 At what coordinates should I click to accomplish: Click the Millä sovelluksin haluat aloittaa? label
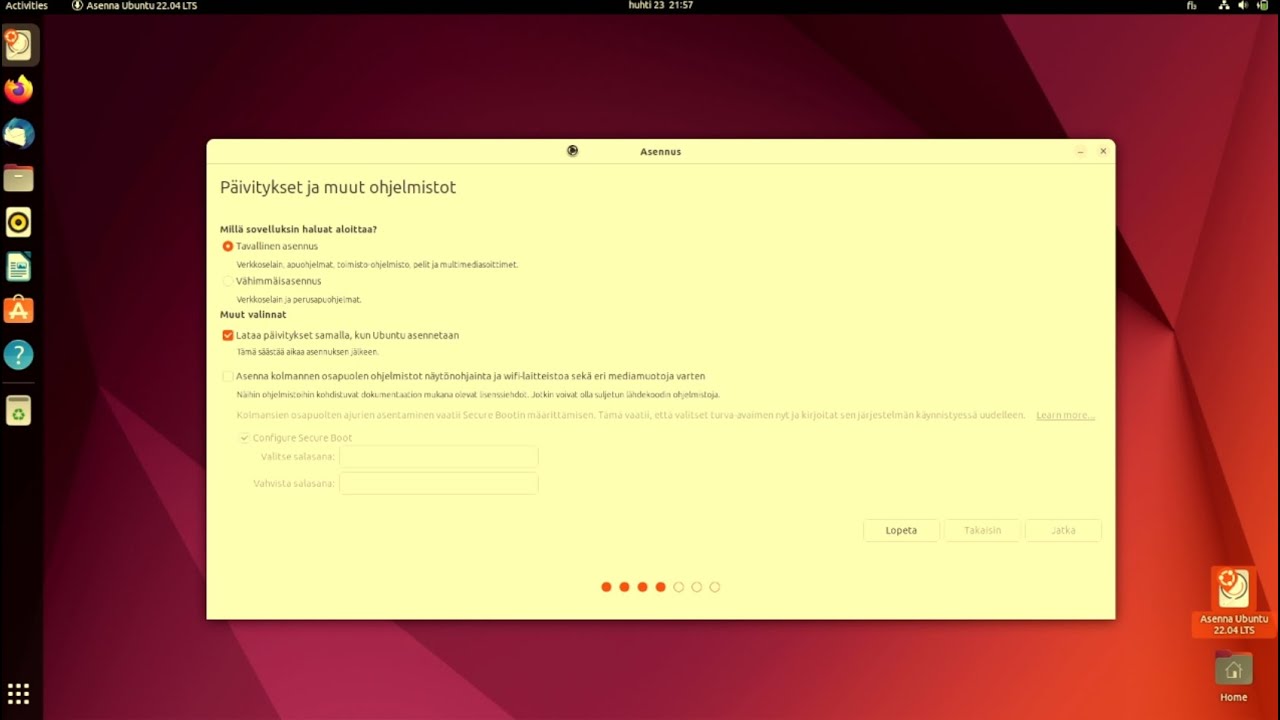(x=298, y=229)
